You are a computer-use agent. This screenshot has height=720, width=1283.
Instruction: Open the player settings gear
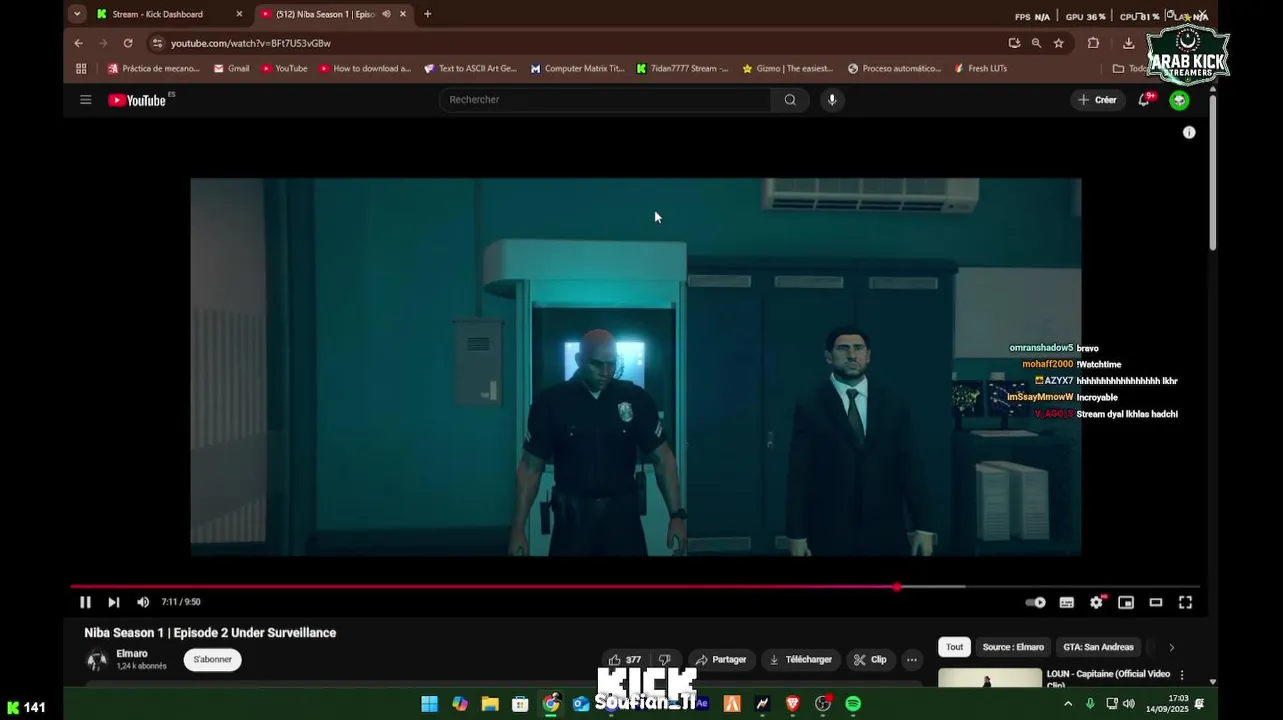pyautogui.click(x=1097, y=602)
